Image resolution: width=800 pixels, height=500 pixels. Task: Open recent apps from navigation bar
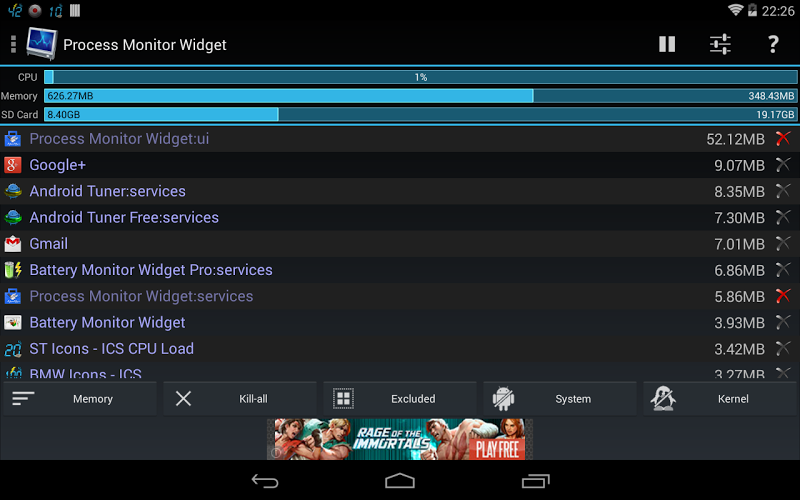point(535,481)
